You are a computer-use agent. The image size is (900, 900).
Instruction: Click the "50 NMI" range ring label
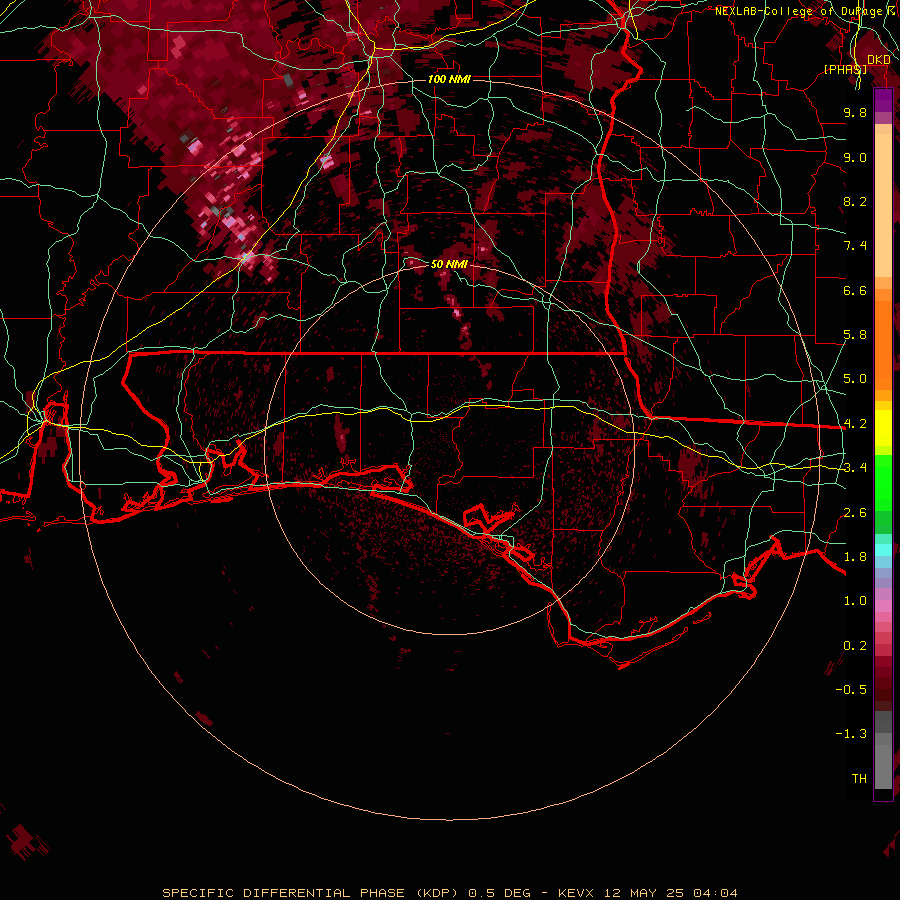coord(449,264)
